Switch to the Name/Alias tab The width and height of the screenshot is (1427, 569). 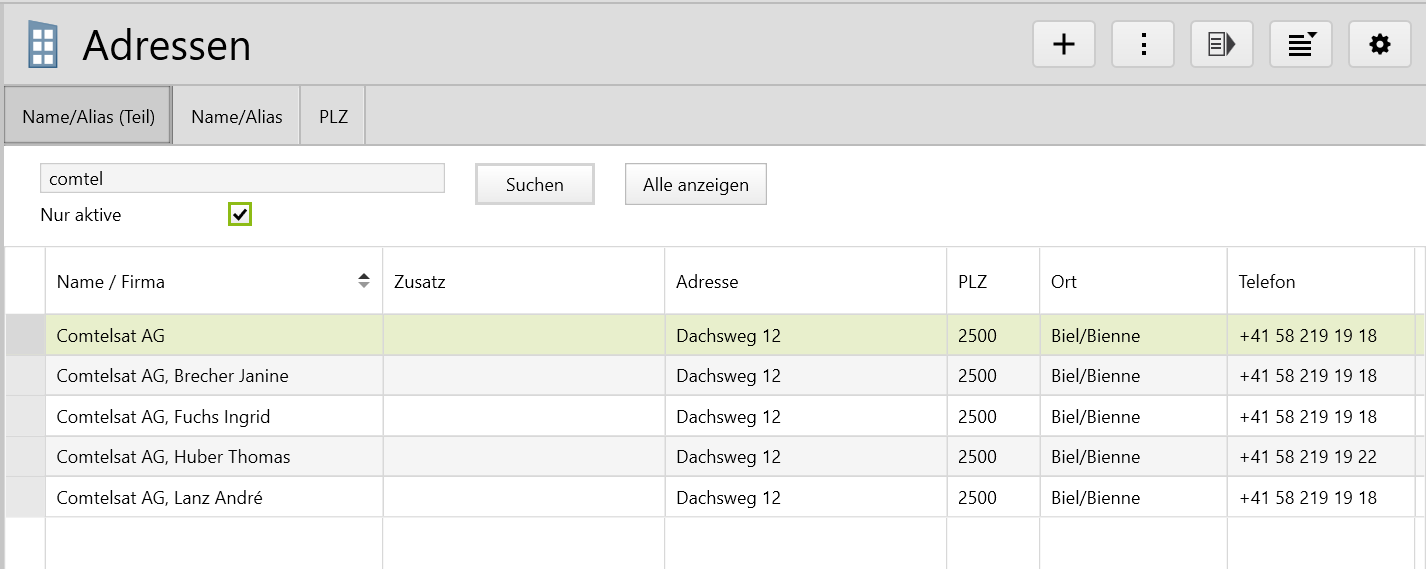pyautogui.click(x=237, y=117)
